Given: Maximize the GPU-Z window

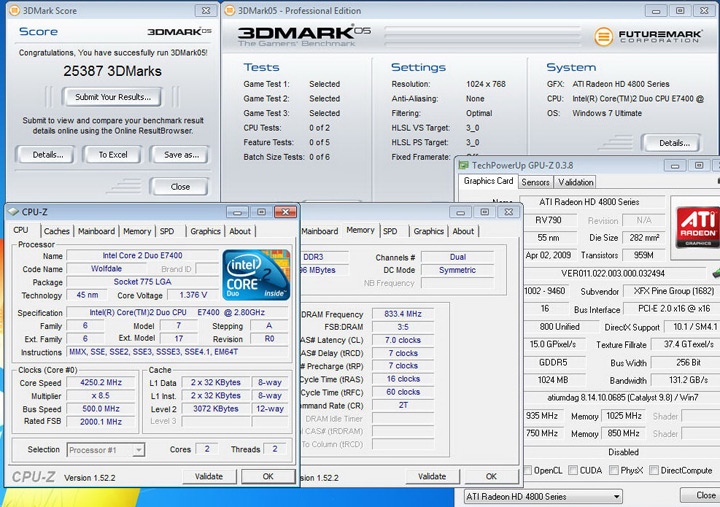Looking at the screenshot, I should pos(699,165).
